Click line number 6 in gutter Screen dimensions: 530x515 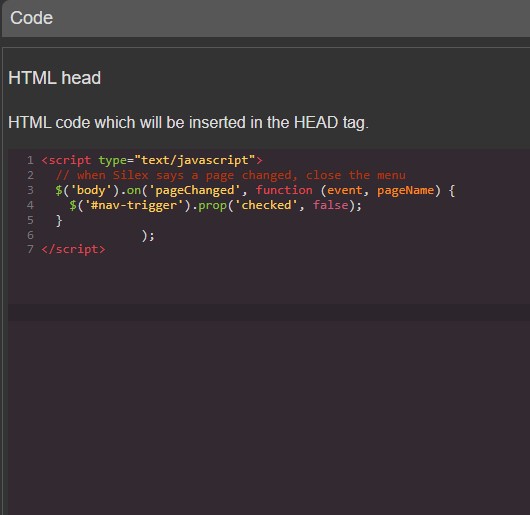pos(30,235)
